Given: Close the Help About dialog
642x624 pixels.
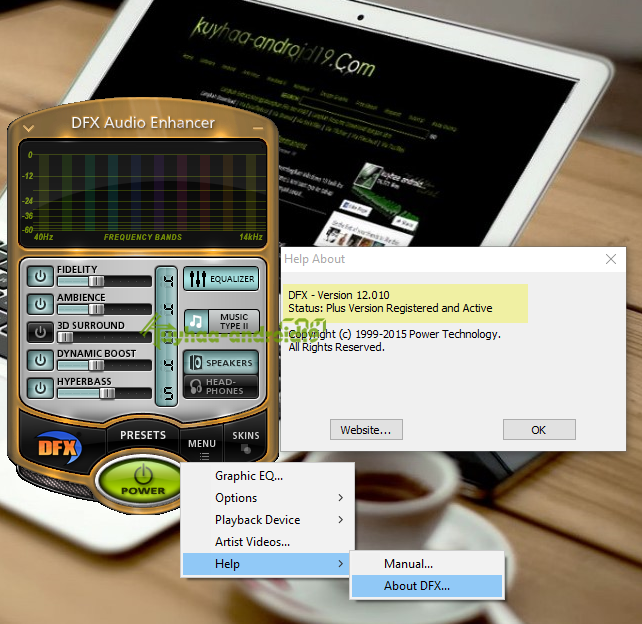Looking at the screenshot, I should pyautogui.click(x=611, y=259).
